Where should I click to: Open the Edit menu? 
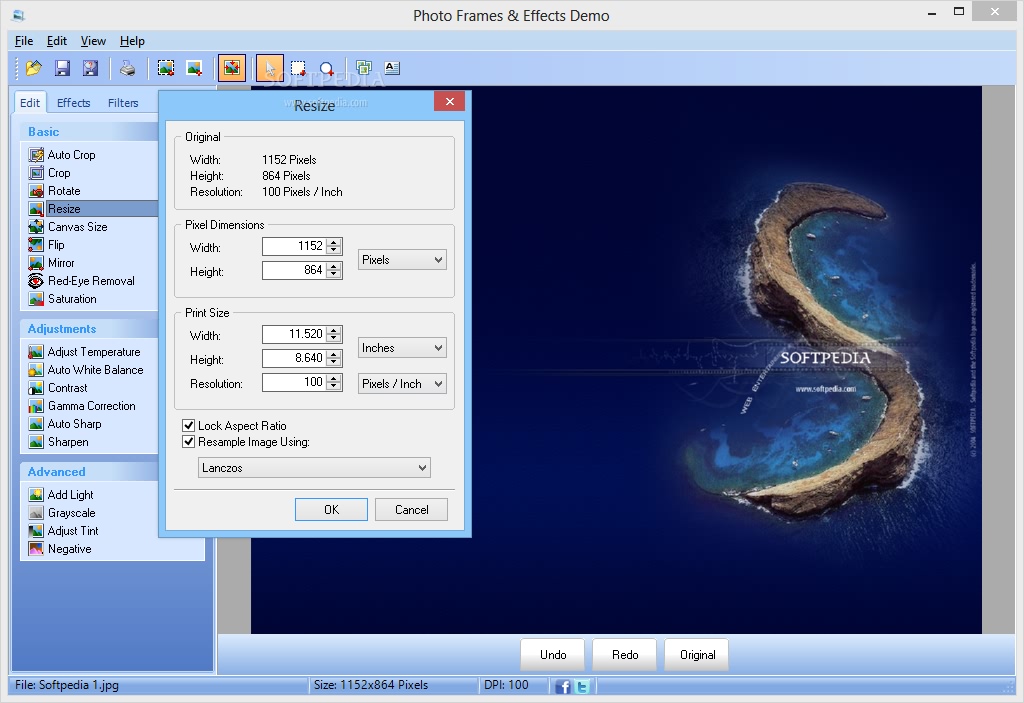click(57, 41)
